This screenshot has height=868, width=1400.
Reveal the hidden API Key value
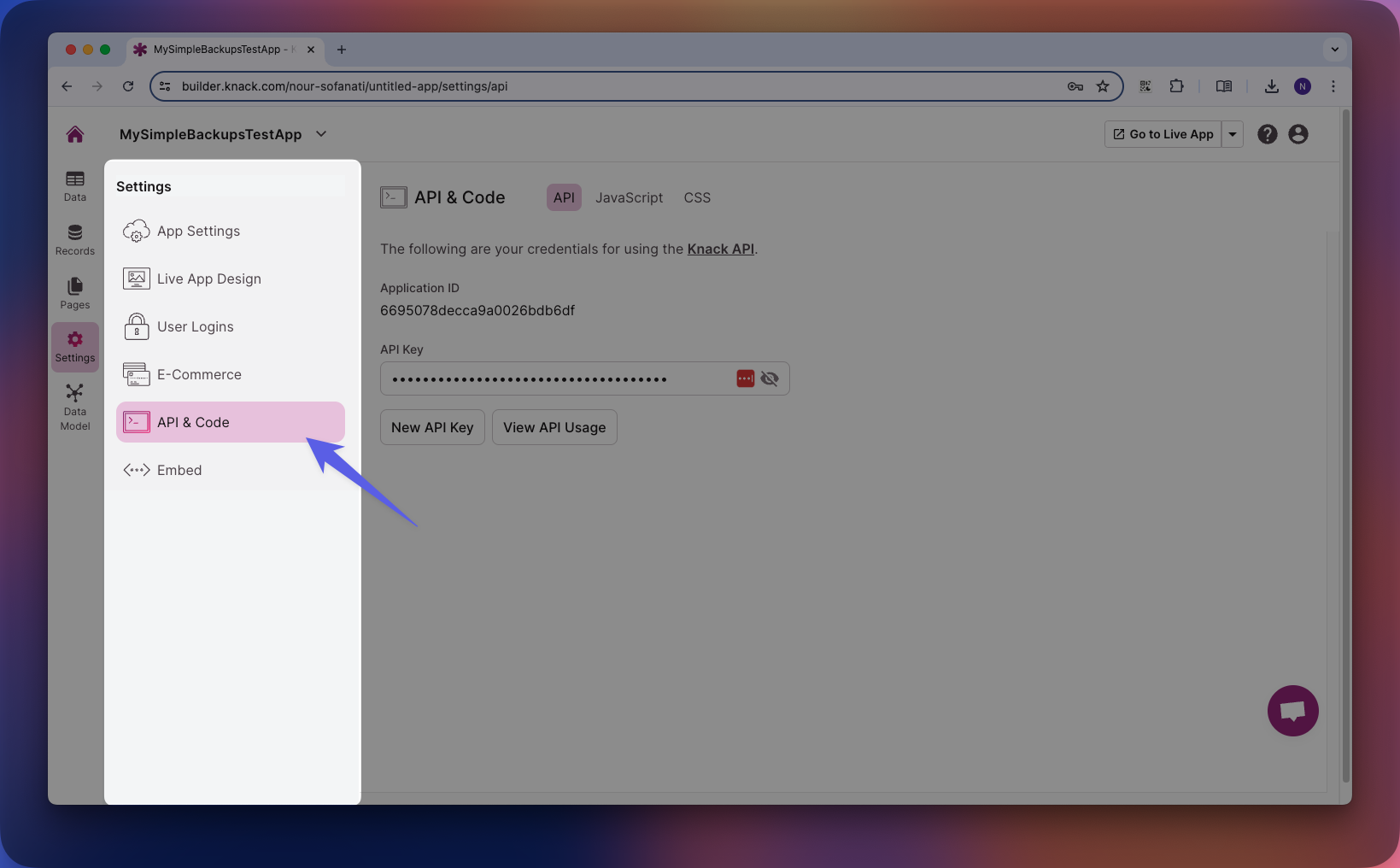point(770,378)
